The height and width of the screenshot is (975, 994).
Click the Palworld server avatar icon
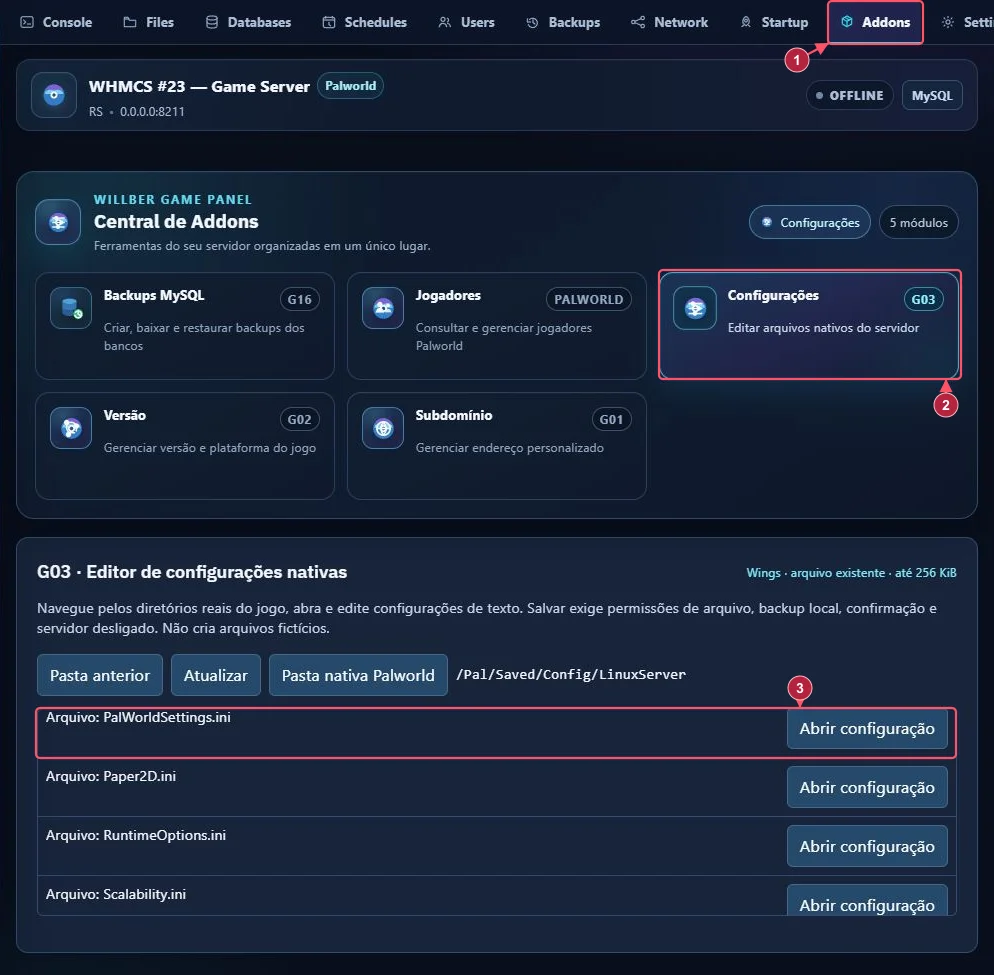54,95
